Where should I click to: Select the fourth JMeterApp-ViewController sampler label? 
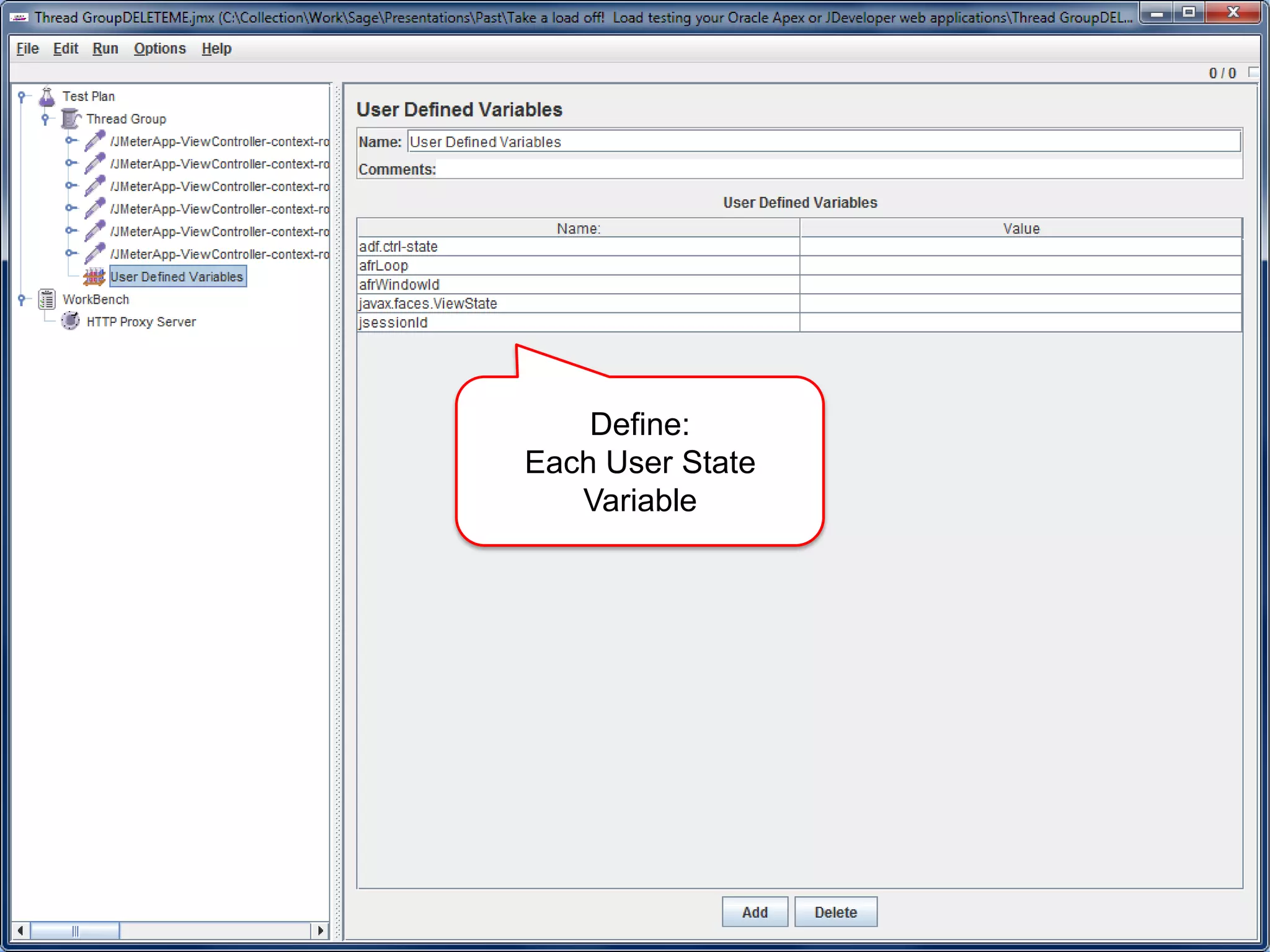point(220,209)
